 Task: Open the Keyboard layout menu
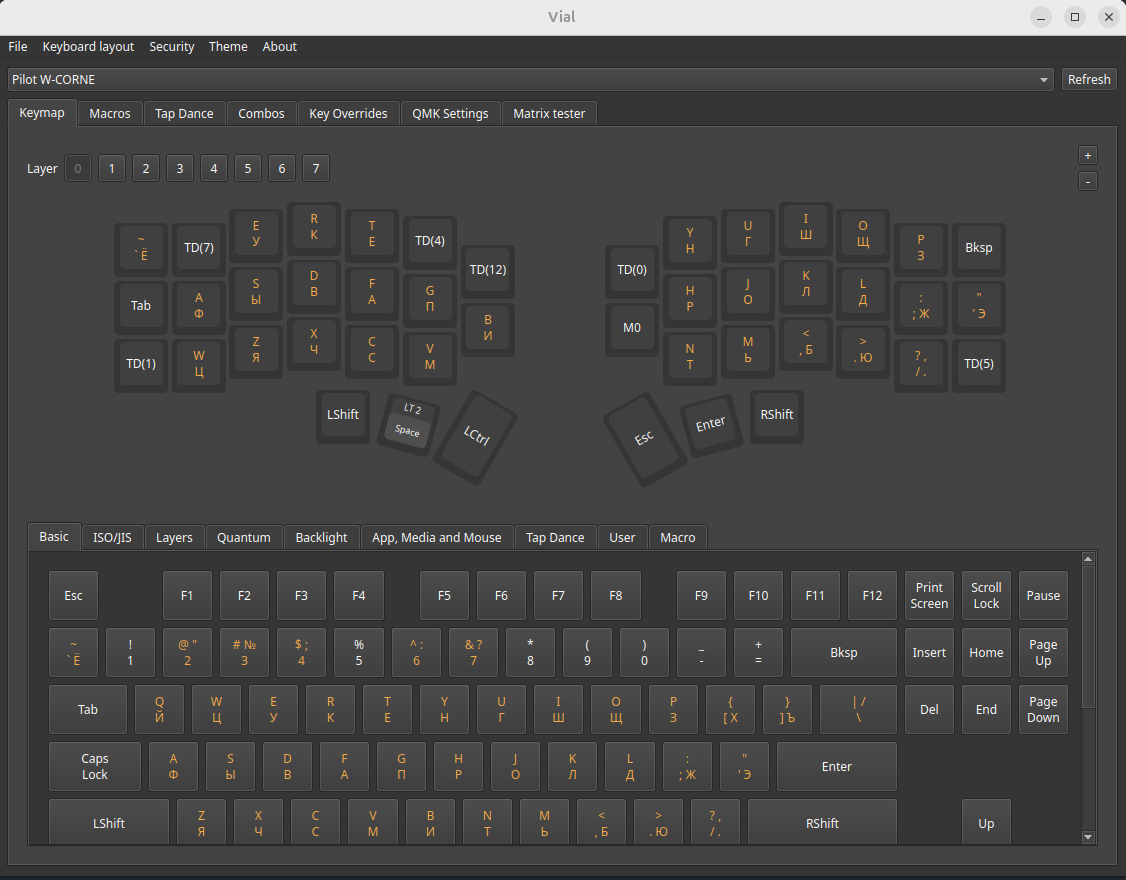[x=88, y=47]
